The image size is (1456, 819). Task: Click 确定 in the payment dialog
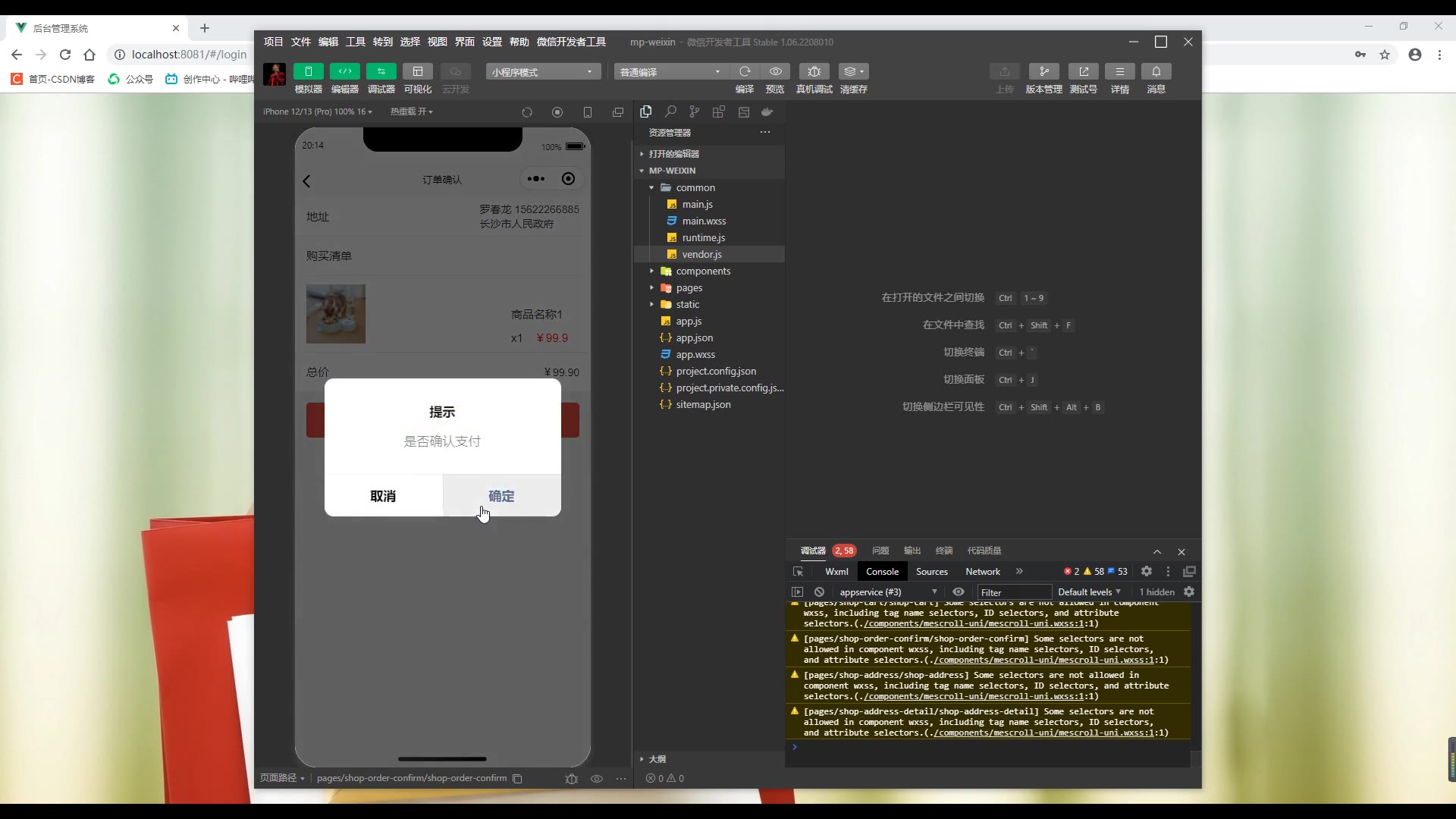coord(502,496)
